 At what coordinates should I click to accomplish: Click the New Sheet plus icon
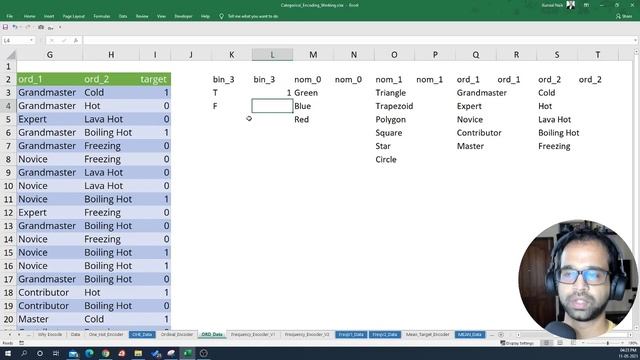(x=501, y=335)
